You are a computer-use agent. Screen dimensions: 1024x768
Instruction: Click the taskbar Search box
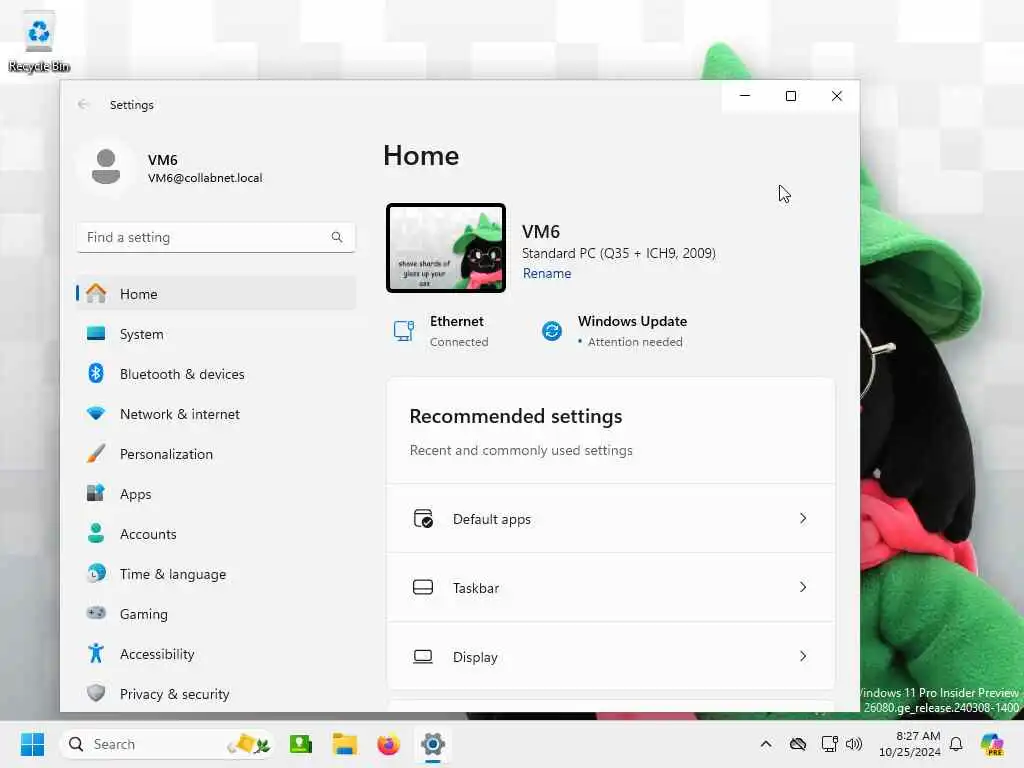click(x=167, y=744)
